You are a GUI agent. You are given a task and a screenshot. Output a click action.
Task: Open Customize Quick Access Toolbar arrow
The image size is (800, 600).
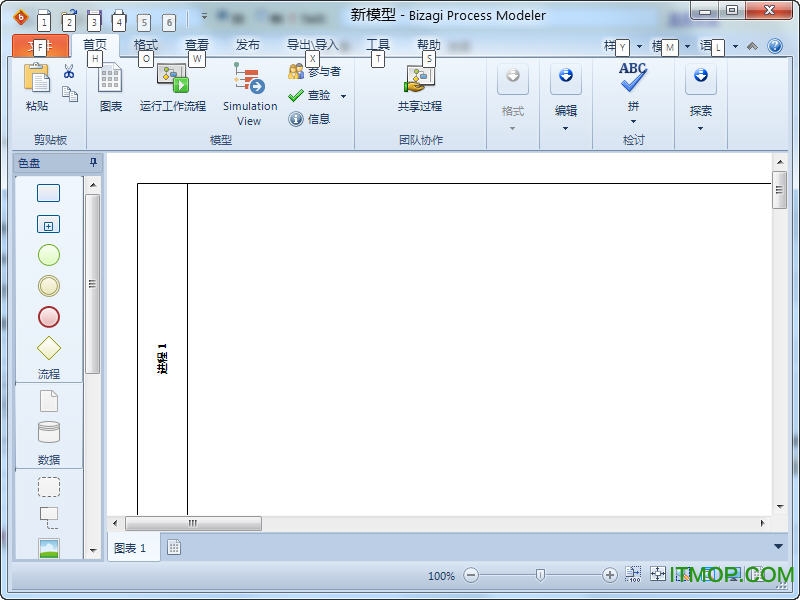coord(204,16)
